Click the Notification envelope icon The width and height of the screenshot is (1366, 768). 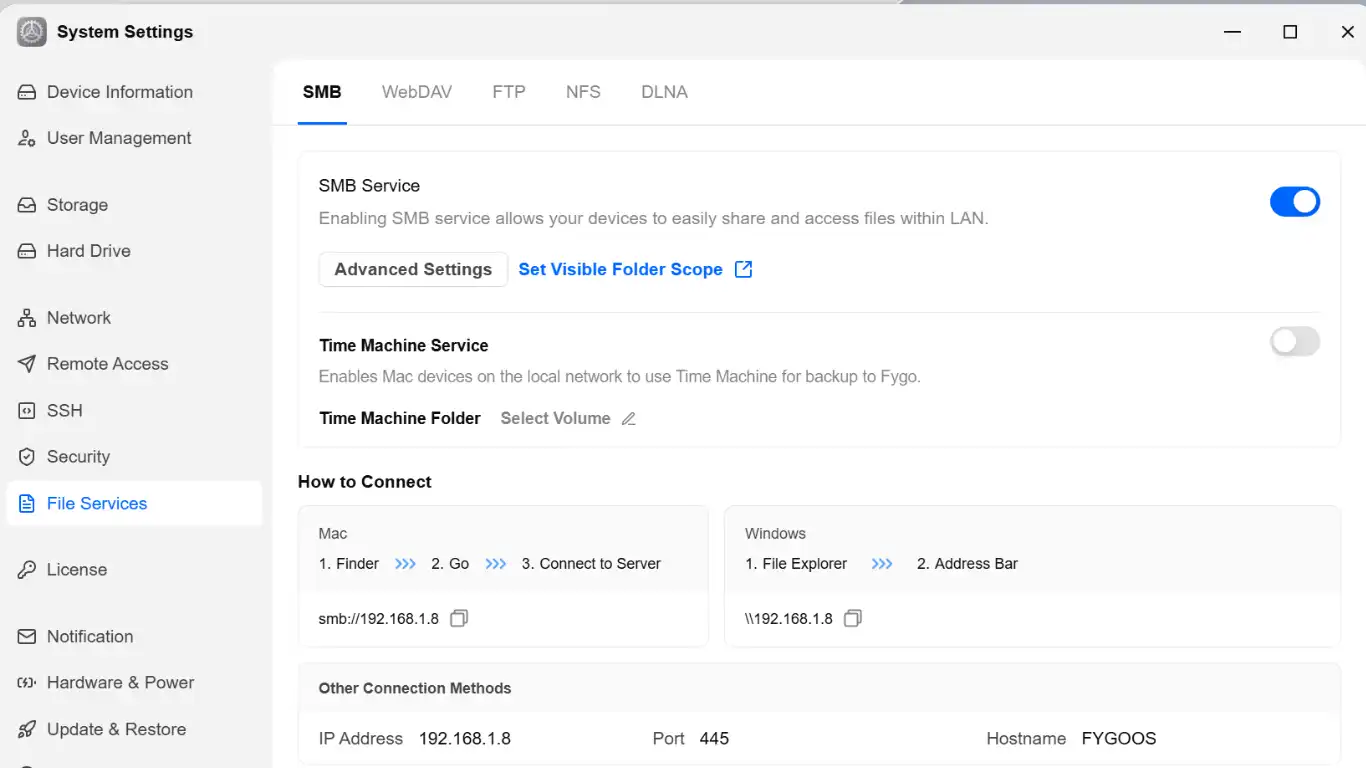pyautogui.click(x=27, y=637)
